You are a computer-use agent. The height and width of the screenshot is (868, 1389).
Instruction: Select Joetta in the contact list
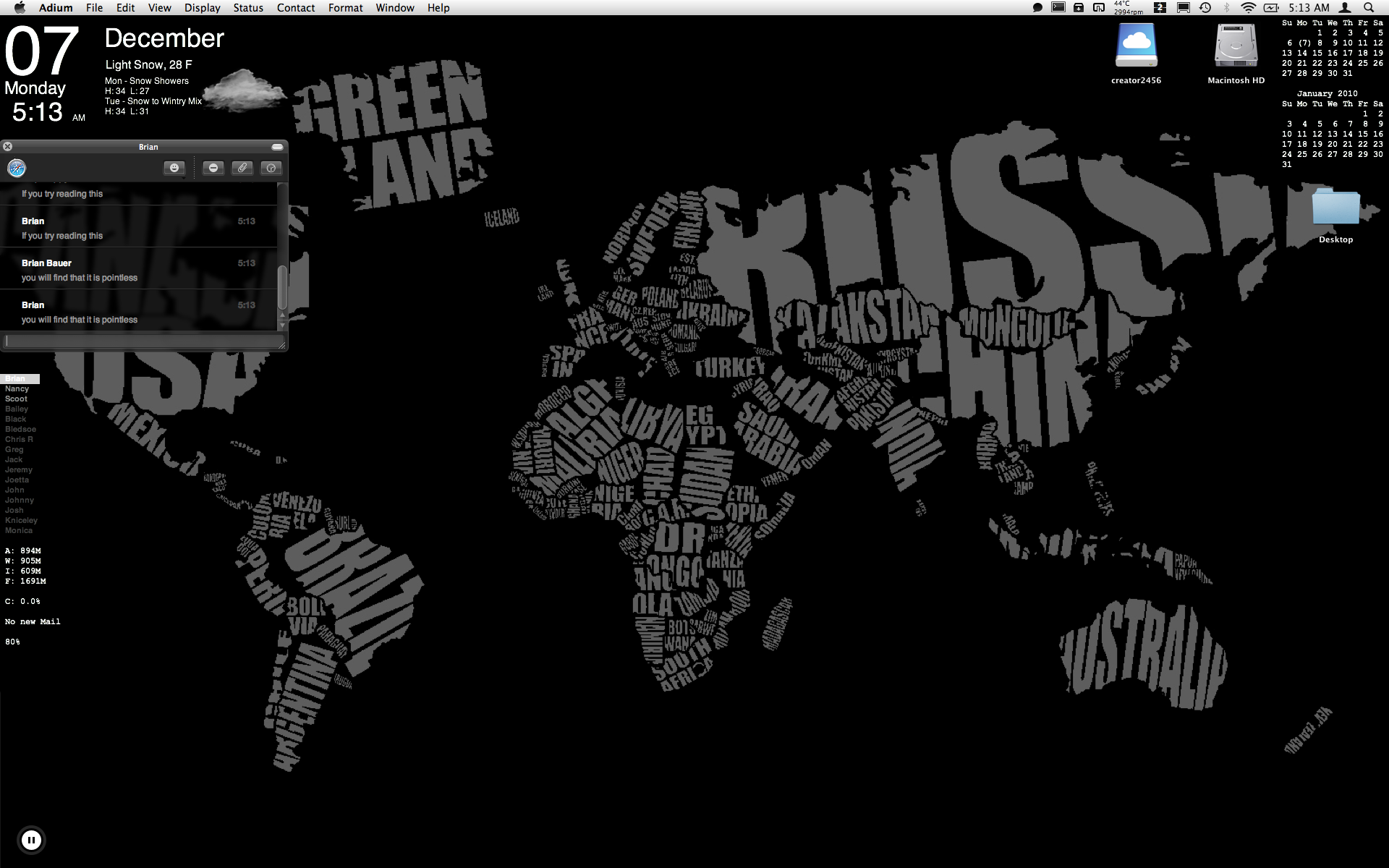click(x=17, y=480)
